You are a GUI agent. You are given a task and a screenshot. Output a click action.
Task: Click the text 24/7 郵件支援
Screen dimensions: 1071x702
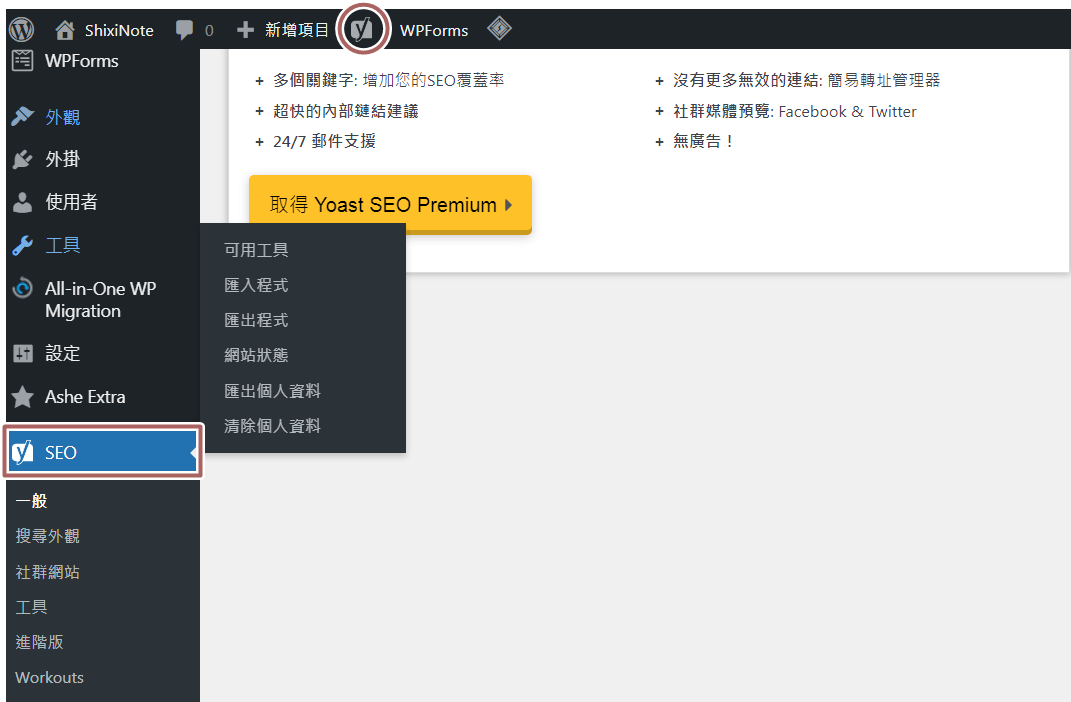324,141
